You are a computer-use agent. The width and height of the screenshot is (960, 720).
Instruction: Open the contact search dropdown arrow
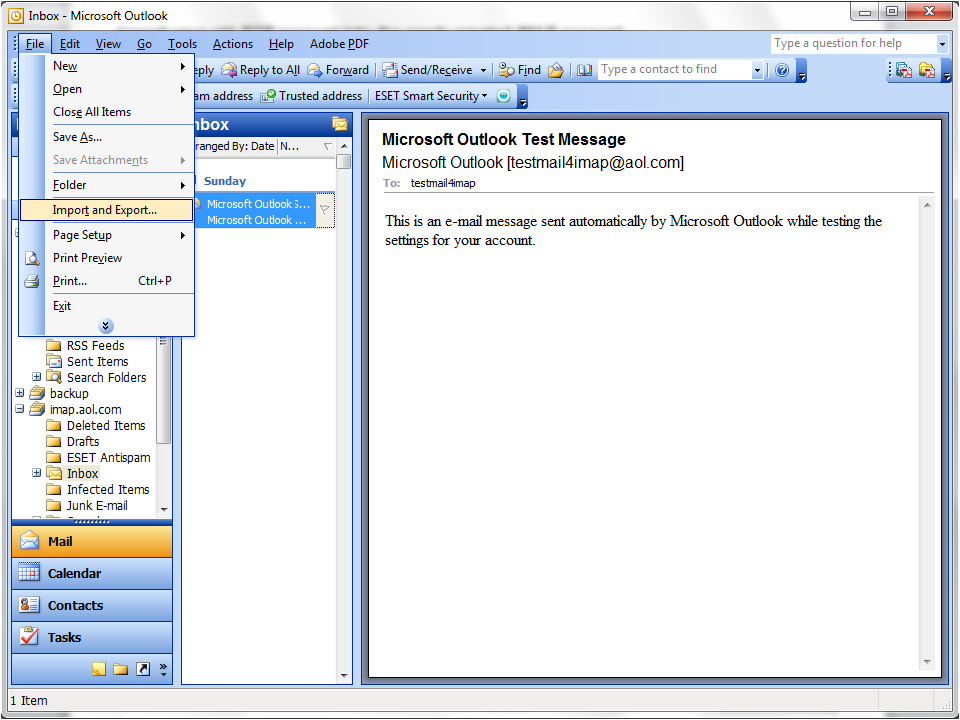757,70
